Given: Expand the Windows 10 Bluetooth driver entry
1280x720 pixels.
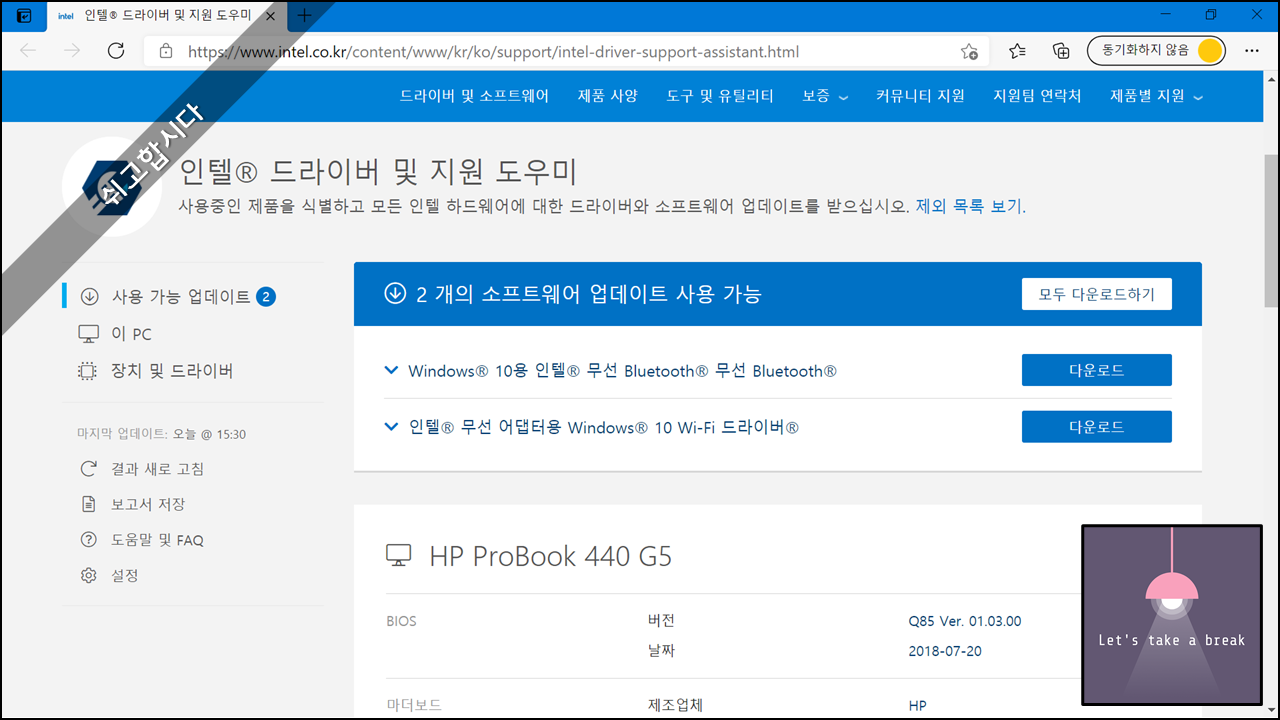Looking at the screenshot, I should point(391,370).
